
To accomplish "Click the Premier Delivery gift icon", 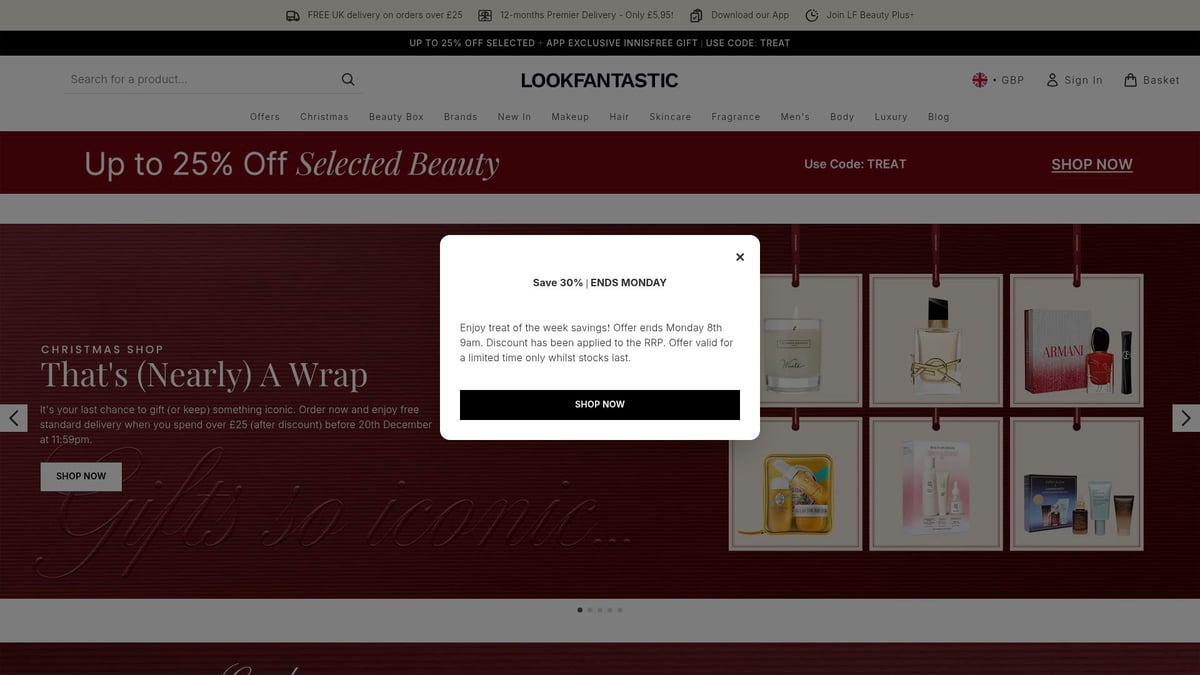I will (x=485, y=15).
